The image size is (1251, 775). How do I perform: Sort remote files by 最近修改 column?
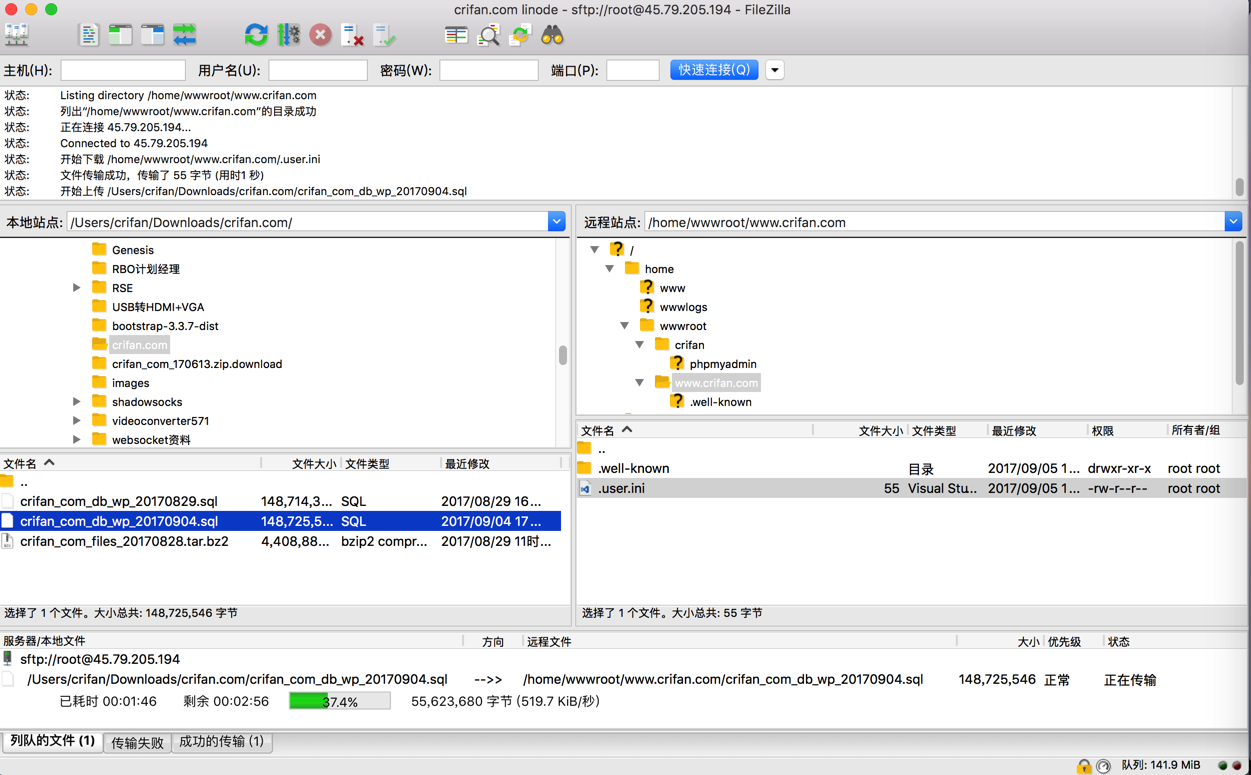[x=1036, y=431]
